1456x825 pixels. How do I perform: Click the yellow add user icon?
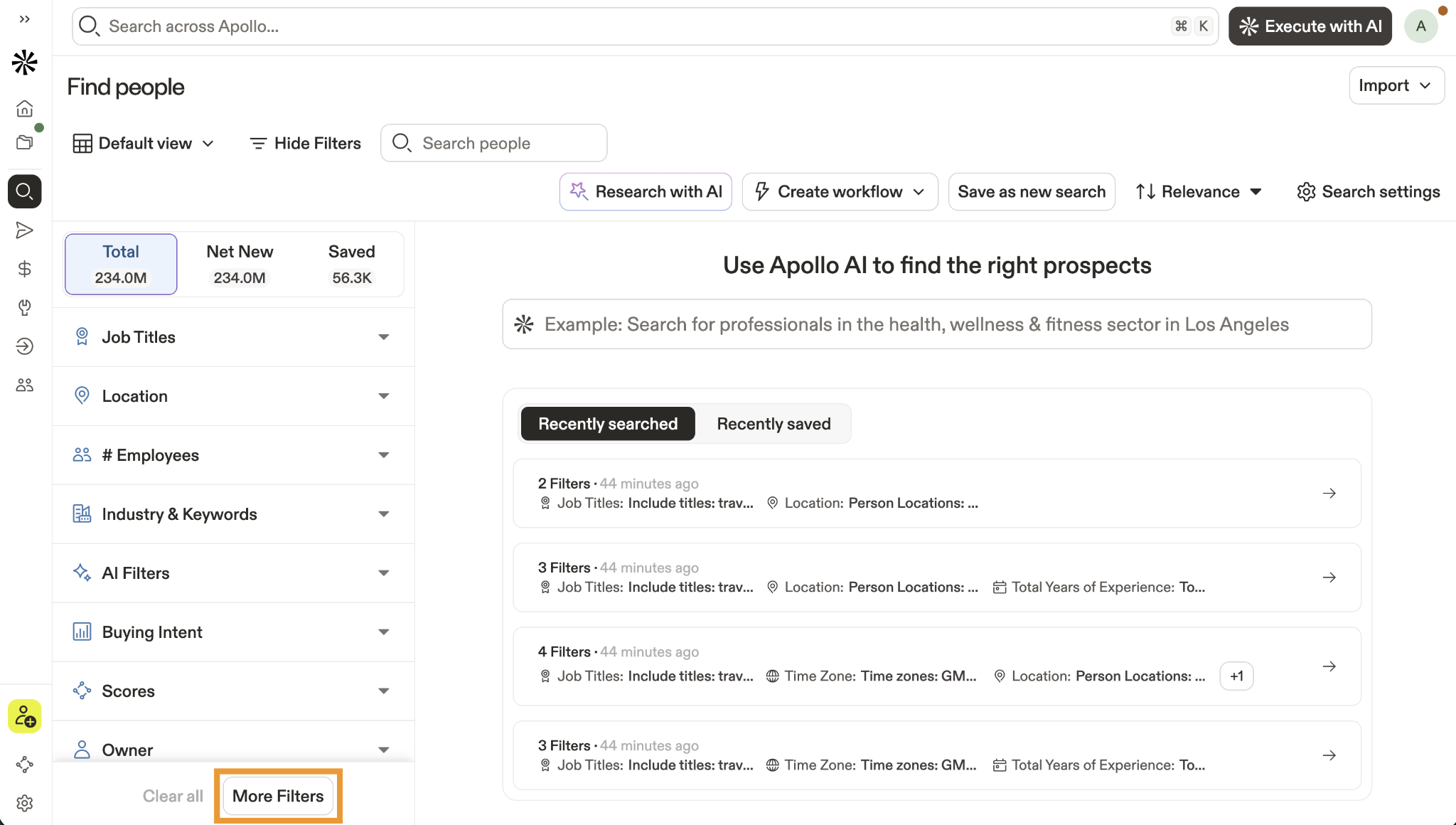25,716
